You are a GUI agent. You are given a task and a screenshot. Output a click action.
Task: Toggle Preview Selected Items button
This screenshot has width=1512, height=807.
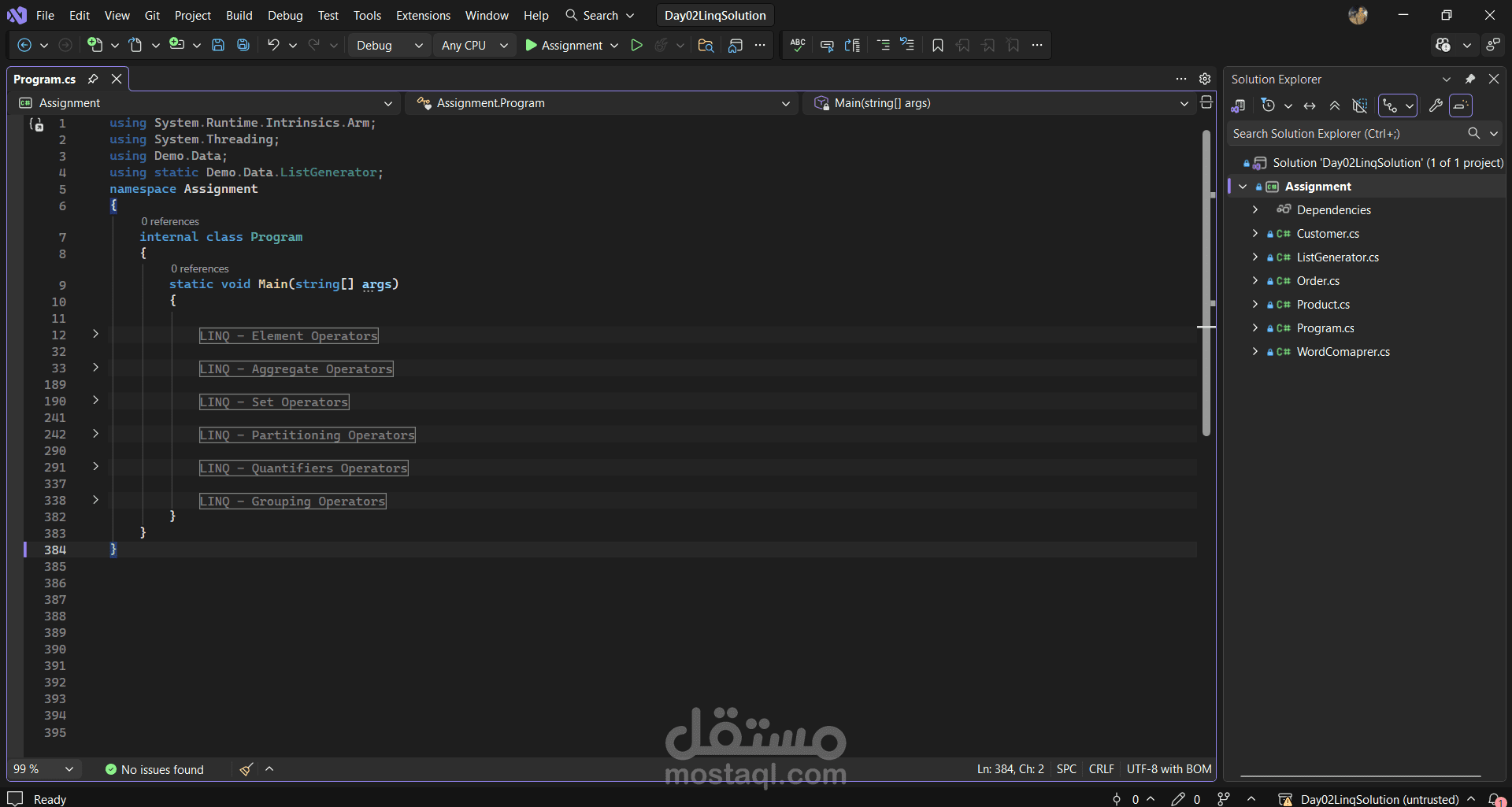tap(1461, 106)
